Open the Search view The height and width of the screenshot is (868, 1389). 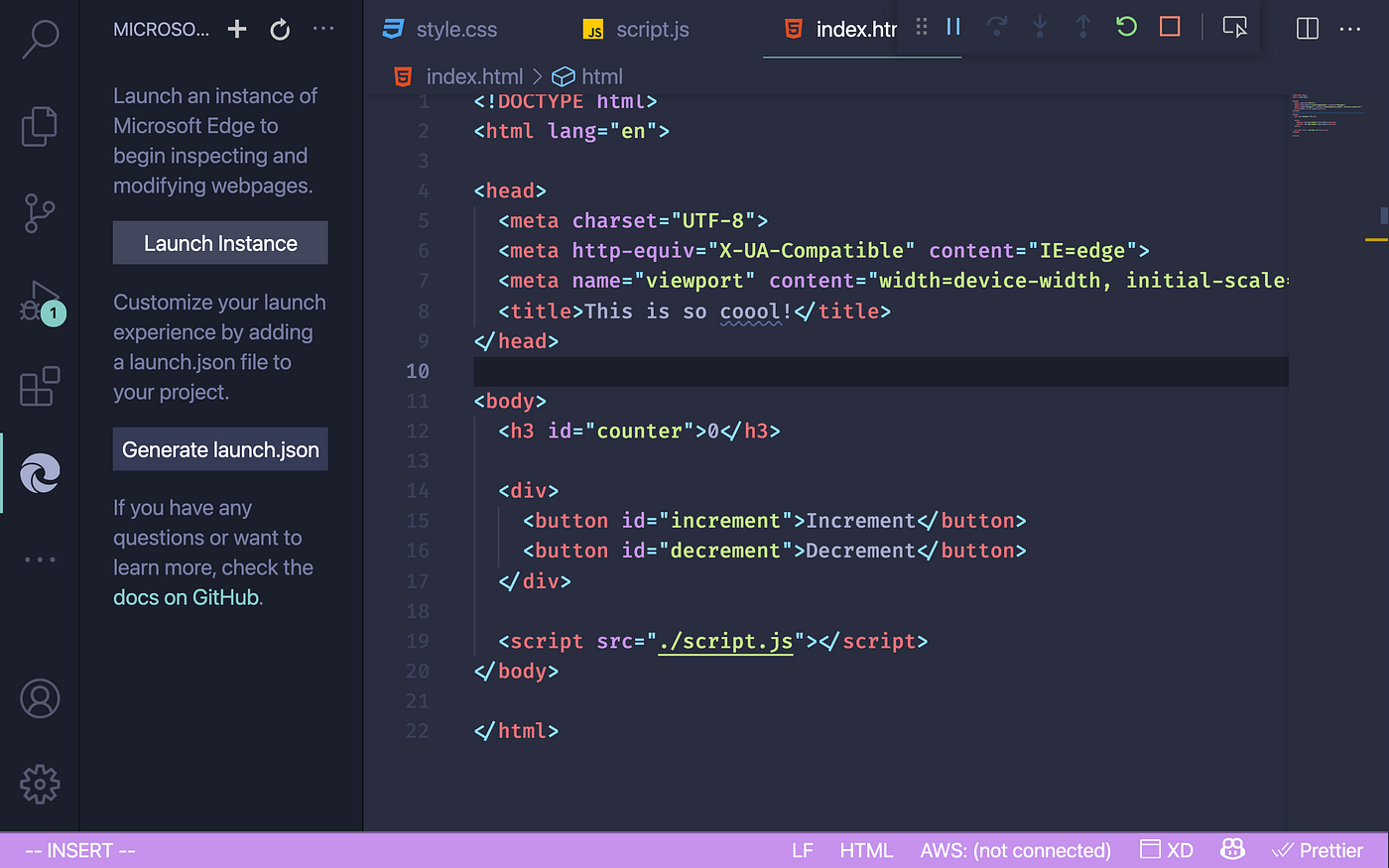(39, 40)
